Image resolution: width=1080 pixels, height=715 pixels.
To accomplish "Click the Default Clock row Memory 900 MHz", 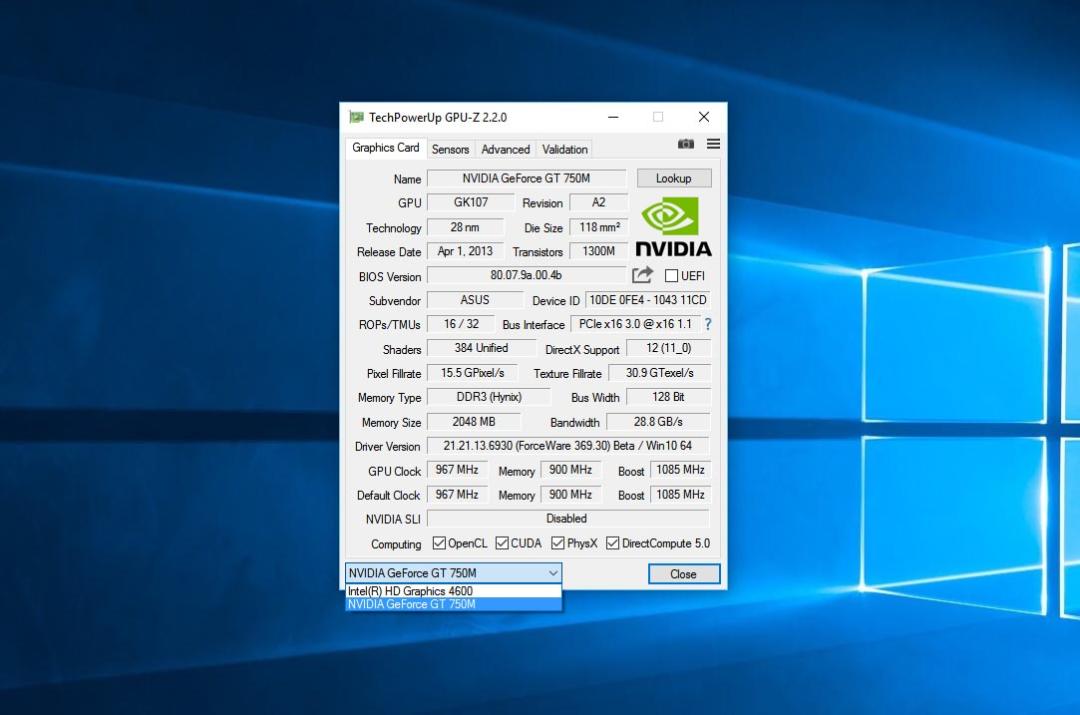I will [x=570, y=495].
